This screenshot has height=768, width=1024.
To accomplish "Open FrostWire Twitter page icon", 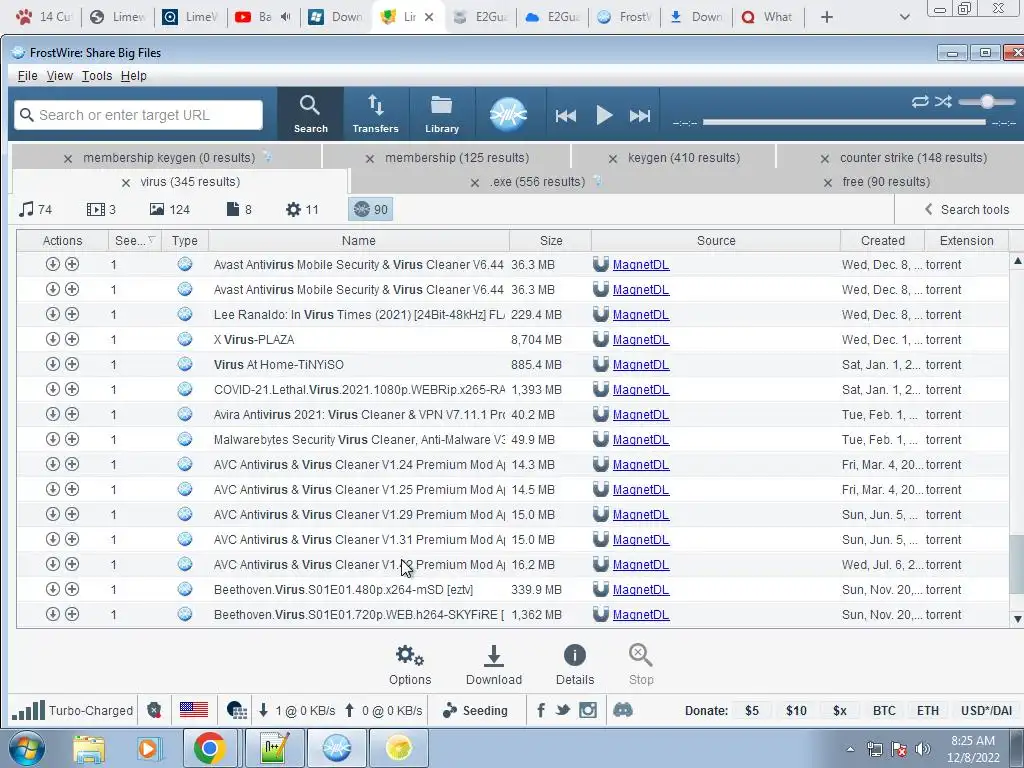I will click(563, 710).
